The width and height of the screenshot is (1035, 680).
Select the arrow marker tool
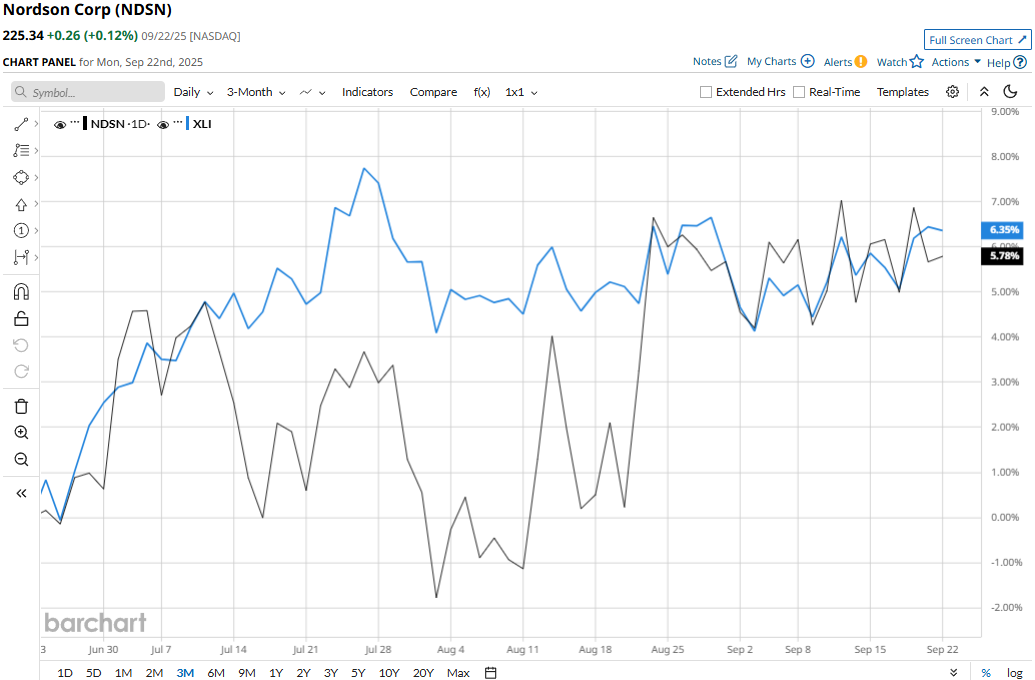(21, 205)
